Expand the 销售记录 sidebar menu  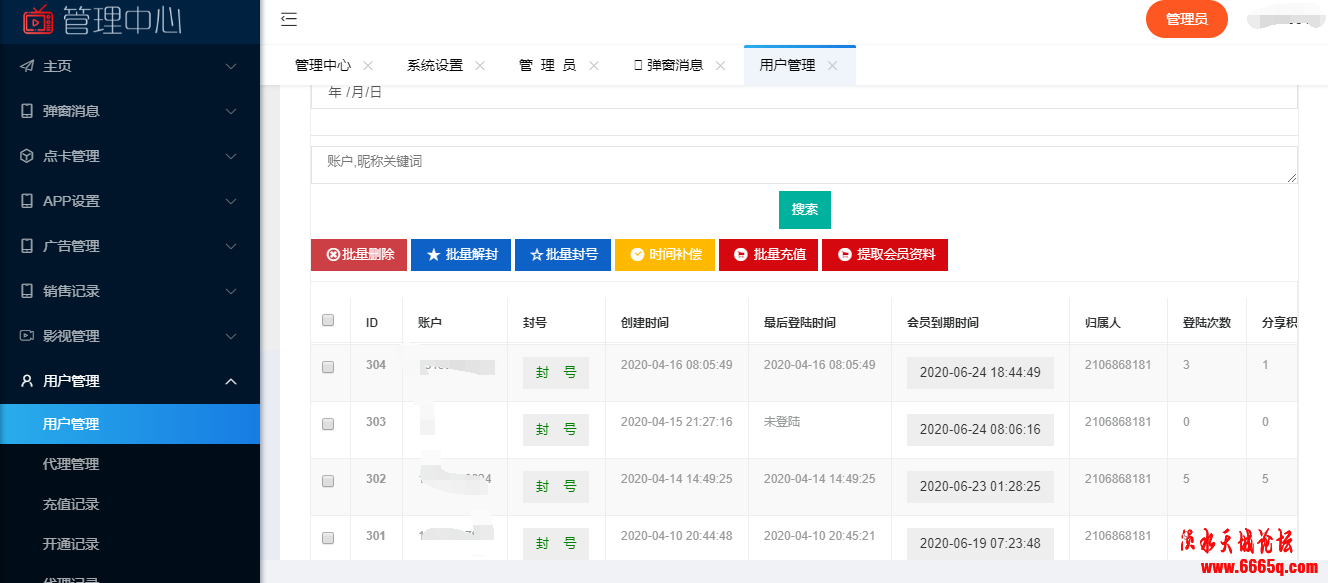(231, 291)
